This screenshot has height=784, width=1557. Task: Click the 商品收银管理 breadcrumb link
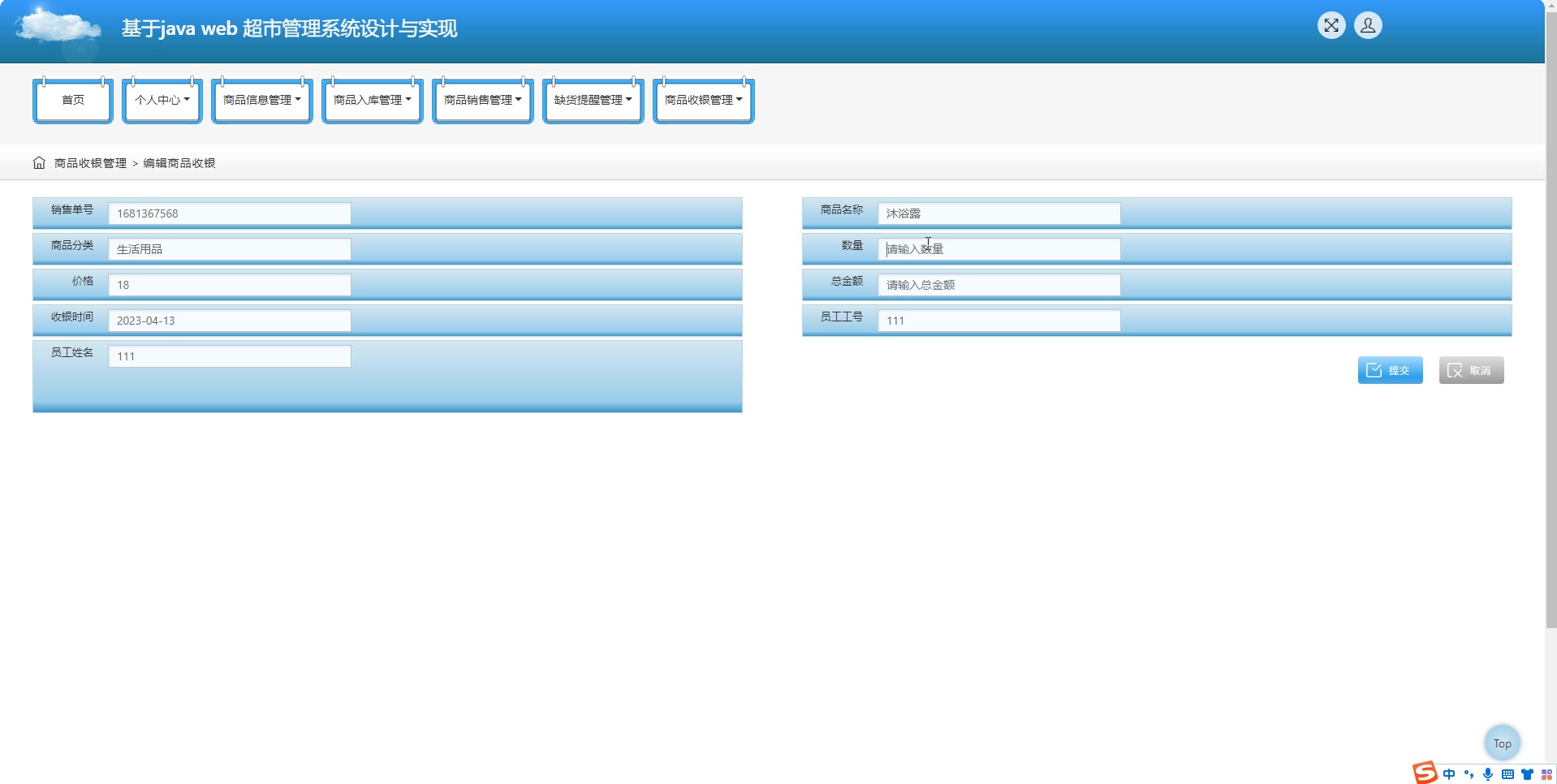pyautogui.click(x=90, y=163)
